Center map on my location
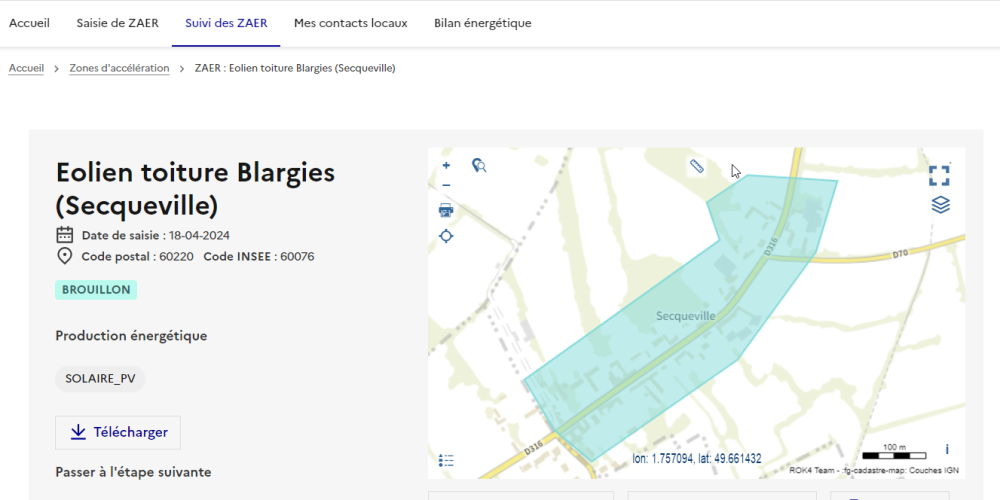Screen dimensions: 1000x500 click(x=446, y=236)
